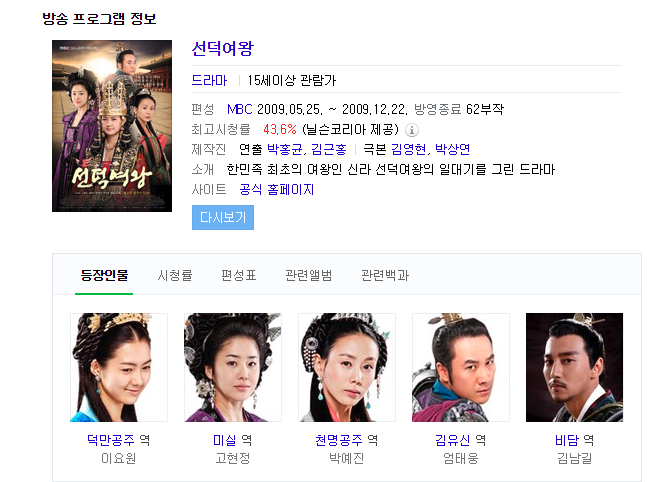Open the 관련백과 tab
The width and height of the screenshot is (668, 482).
pyautogui.click(x=385, y=275)
